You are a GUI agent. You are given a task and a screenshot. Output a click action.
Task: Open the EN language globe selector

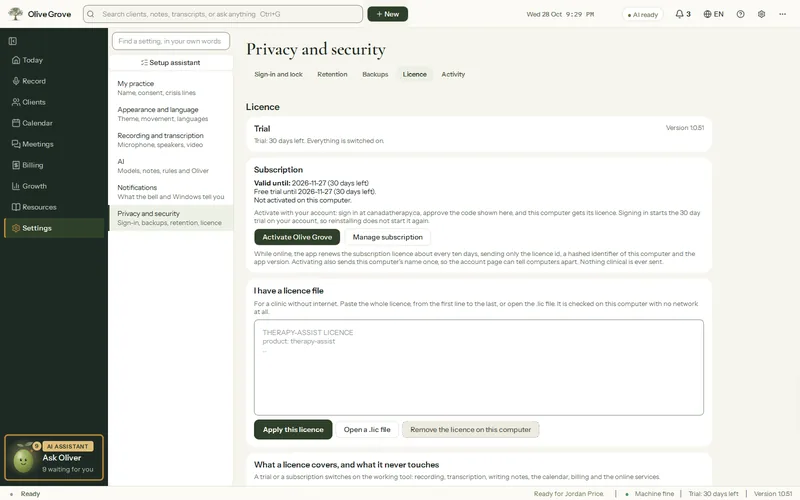[x=713, y=14]
